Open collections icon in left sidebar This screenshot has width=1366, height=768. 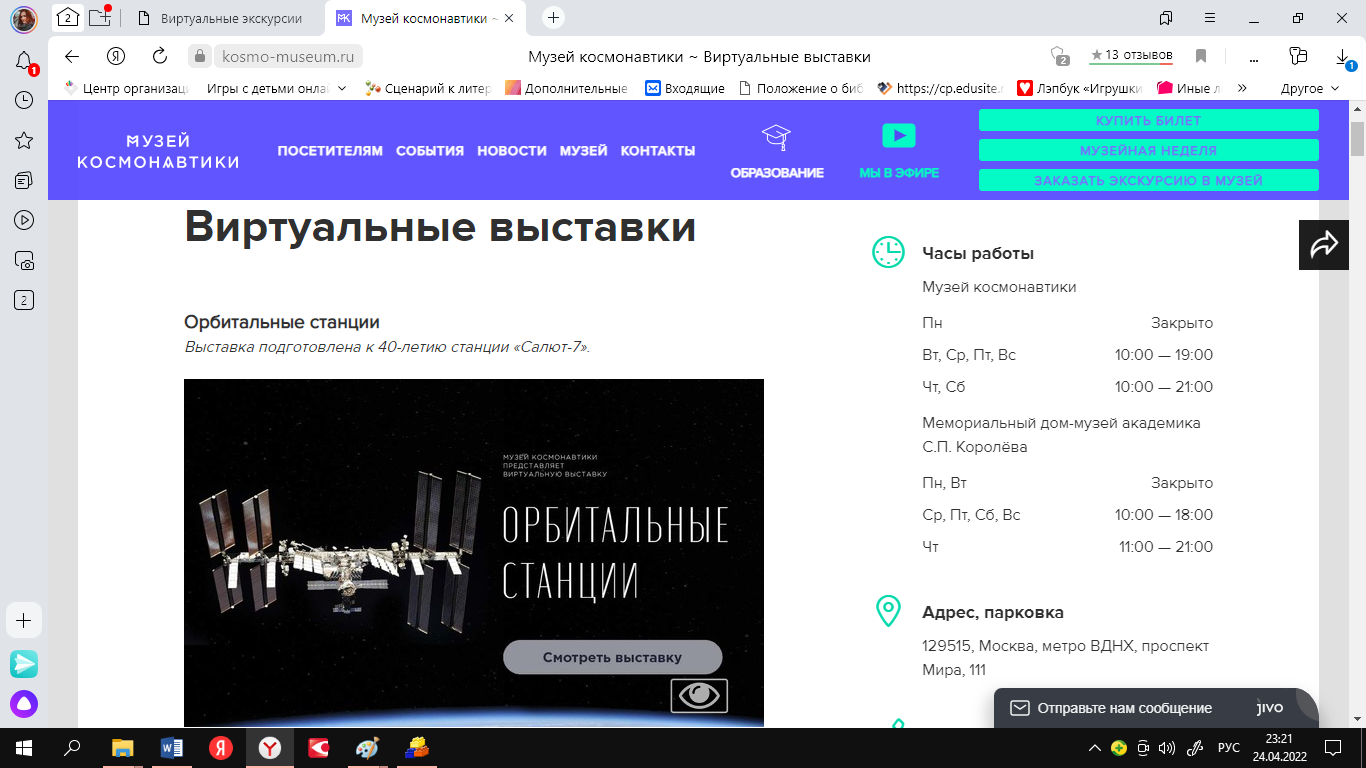pyautogui.click(x=24, y=180)
